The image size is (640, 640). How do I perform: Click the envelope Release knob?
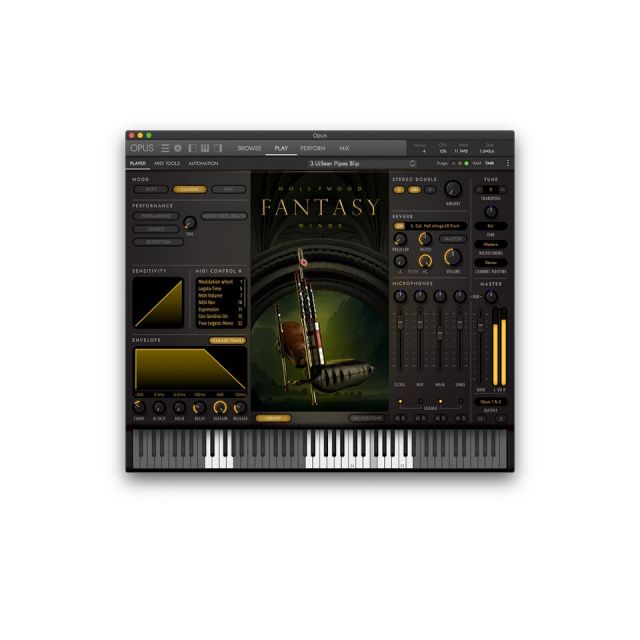coord(240,407)
